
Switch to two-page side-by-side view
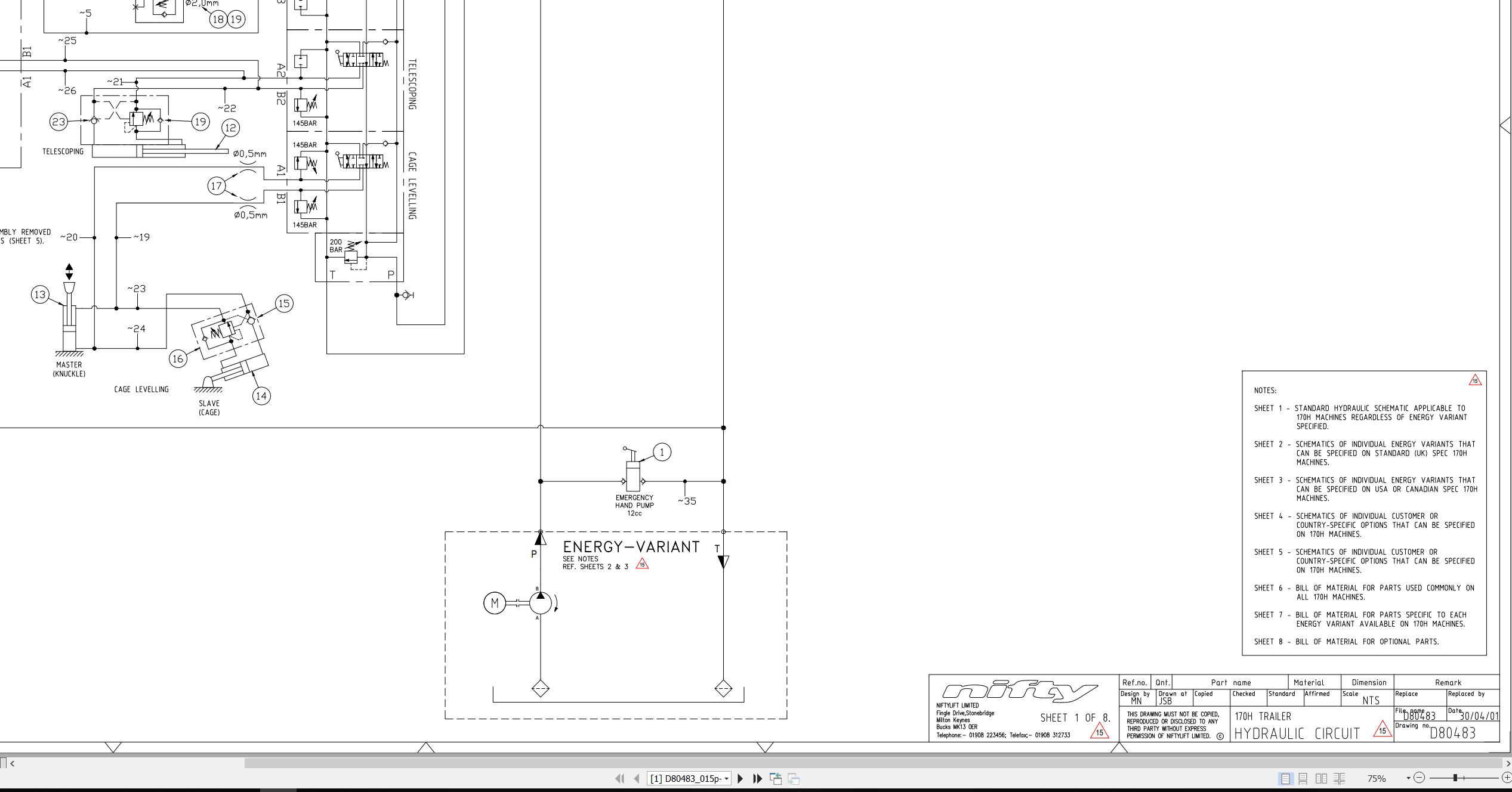pos(1321,778)
